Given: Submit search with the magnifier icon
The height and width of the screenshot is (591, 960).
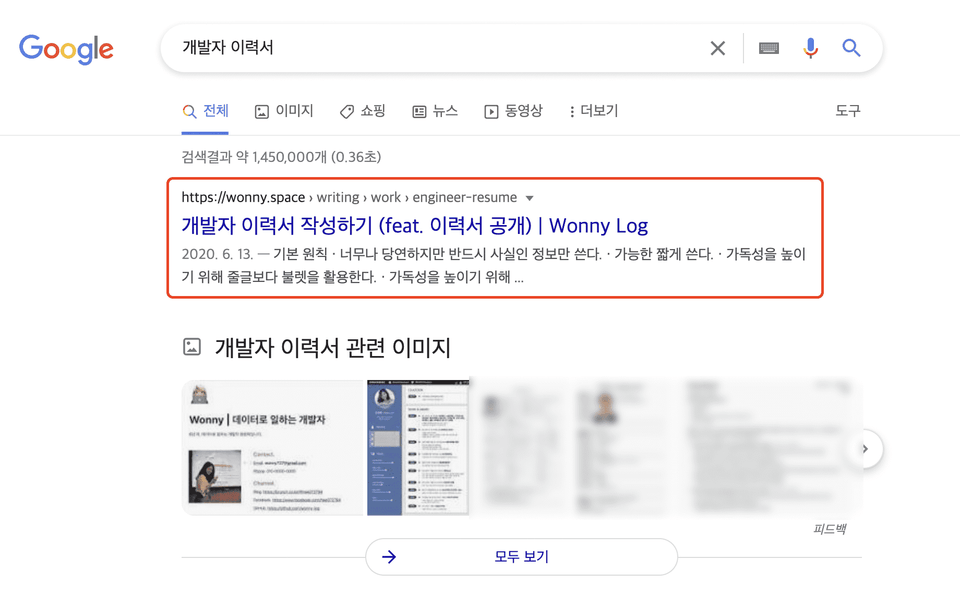Looking at the screenshot, I should (851, 48).
